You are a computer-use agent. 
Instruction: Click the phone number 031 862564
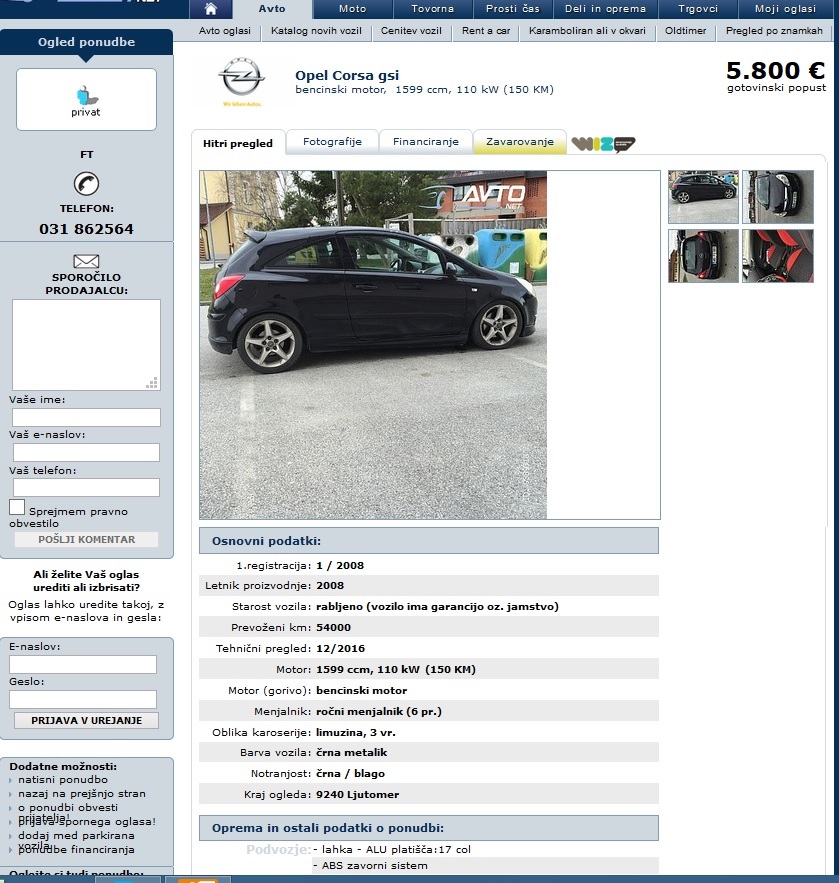coord(86,229)
